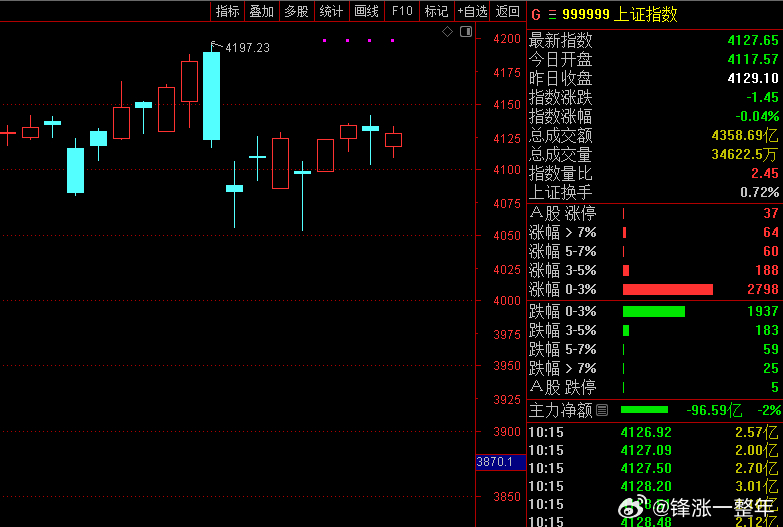Click the 4000 price axis label
The width and height of the screenshot is (783, 527).
[x=507, y=301]
